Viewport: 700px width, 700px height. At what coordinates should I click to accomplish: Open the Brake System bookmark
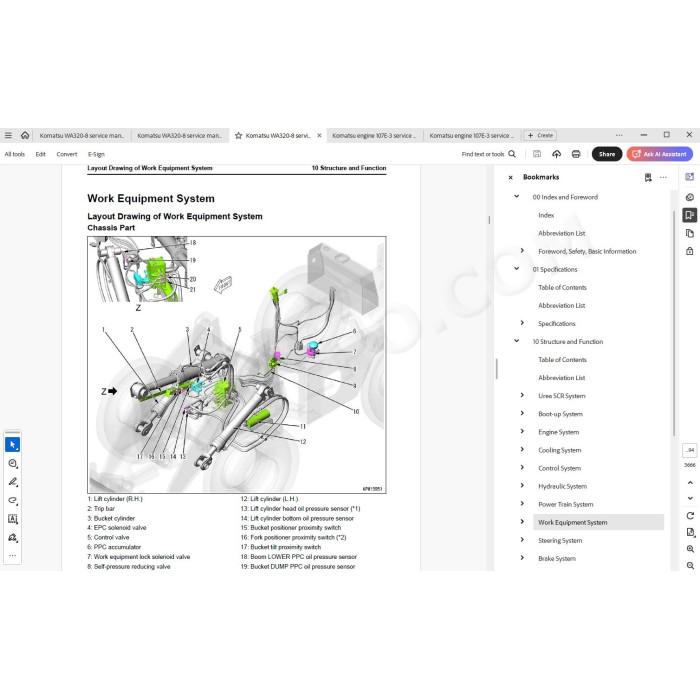[x=557, y=558]
